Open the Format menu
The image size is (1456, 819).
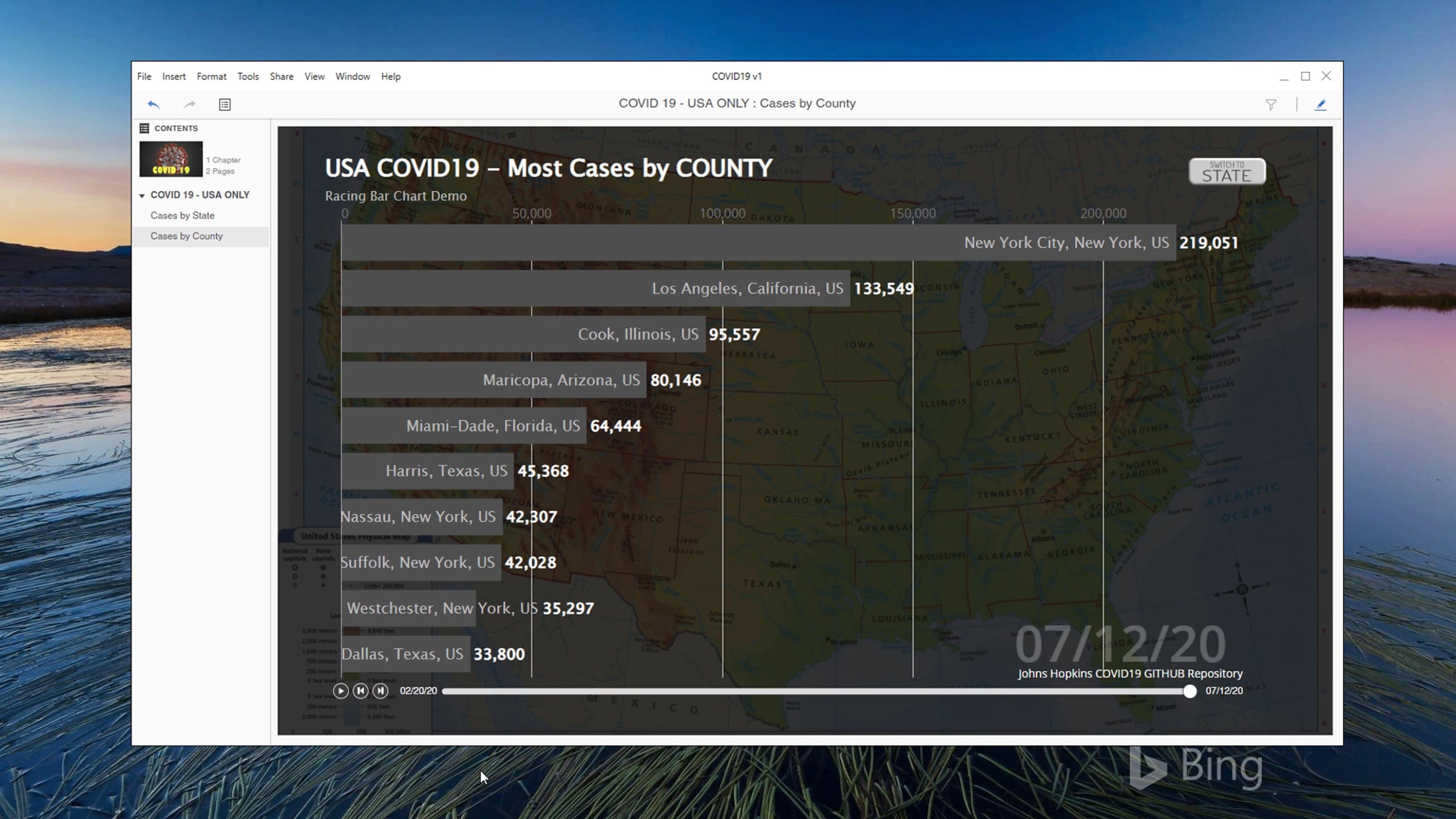pyautogui.click(x=211, y=76)
